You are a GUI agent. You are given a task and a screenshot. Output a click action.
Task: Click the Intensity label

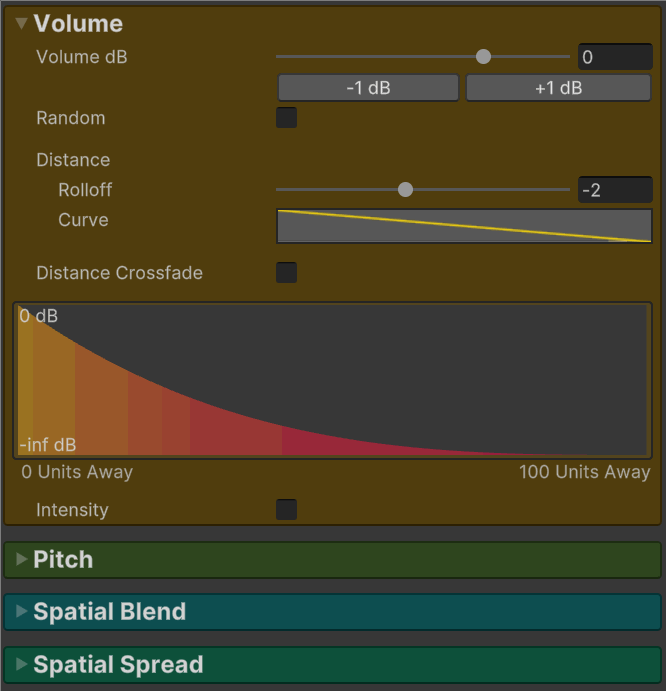pyautogui.click(x=72, y=510)
